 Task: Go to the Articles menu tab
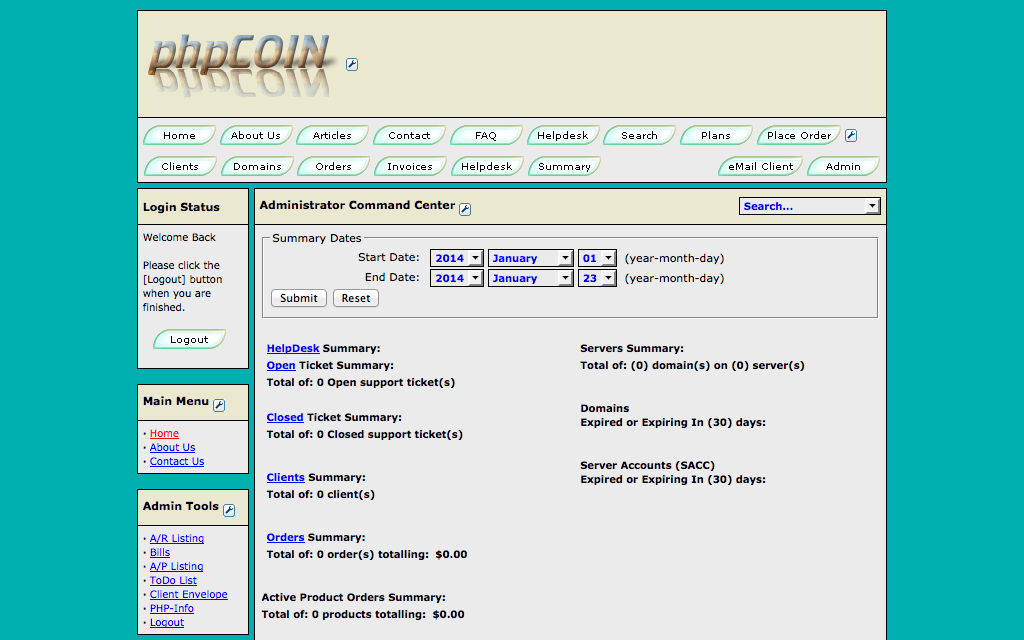pos(332,136)
